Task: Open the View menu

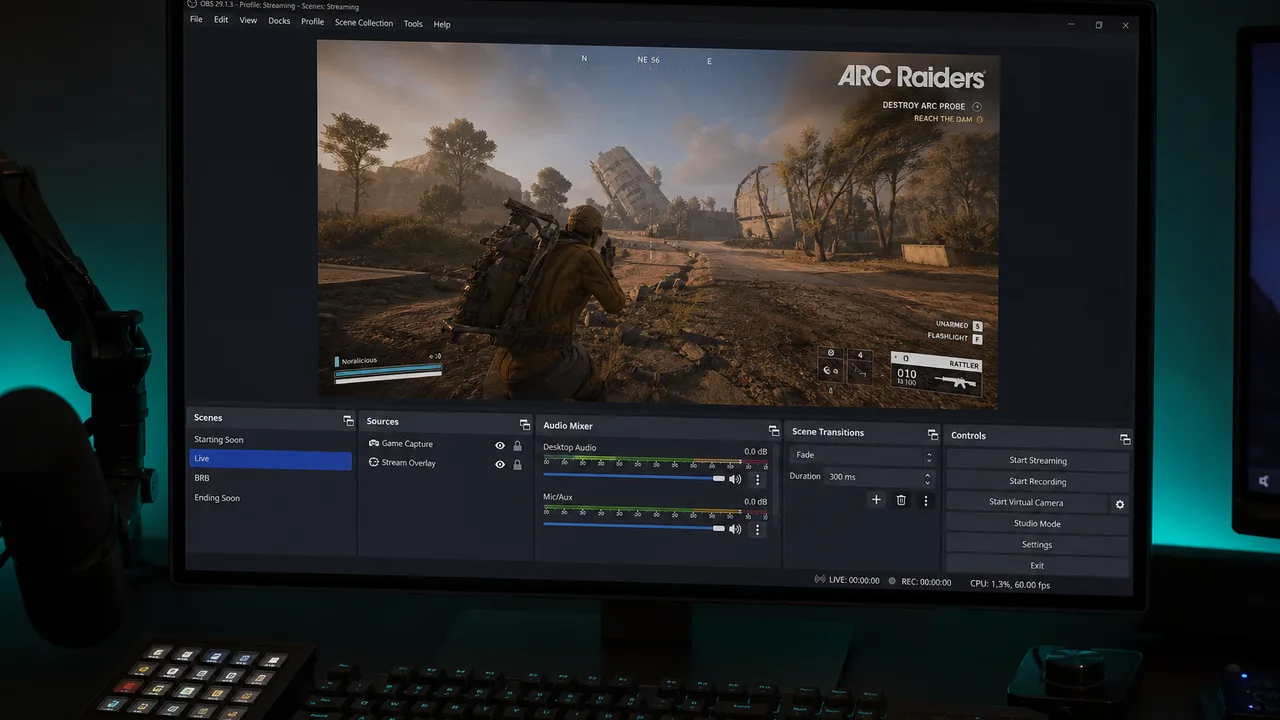Action: point(248,20)
